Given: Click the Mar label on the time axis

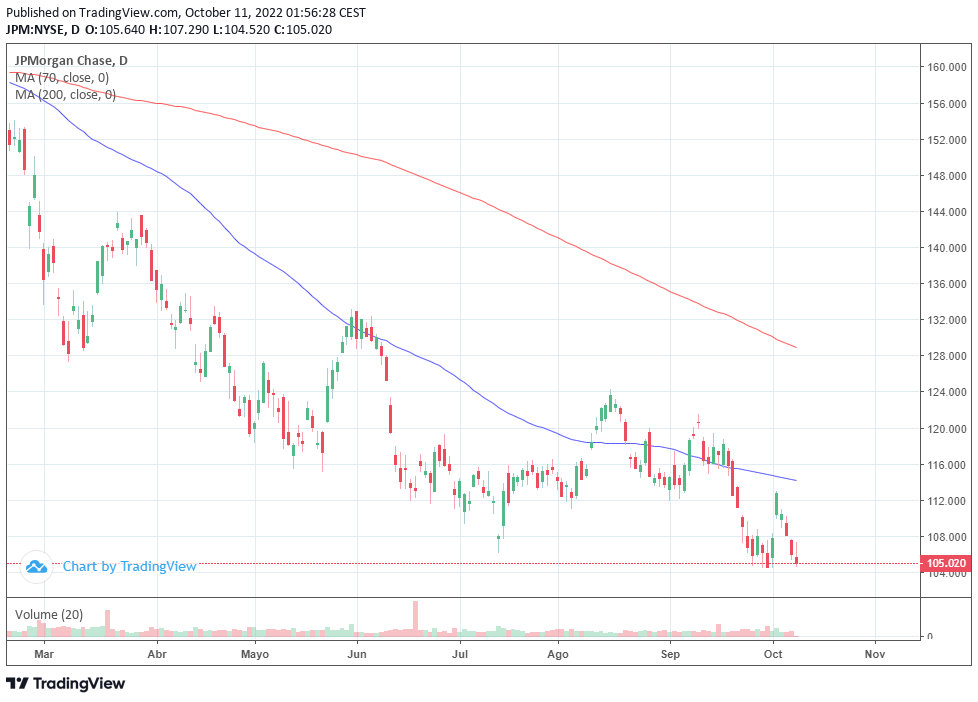Looking at the screenshot, I should [x=44, y=654].
